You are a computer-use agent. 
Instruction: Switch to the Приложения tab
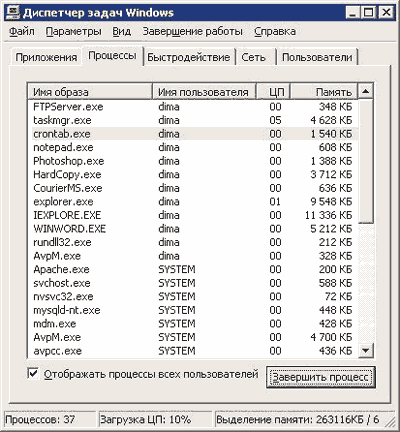coord(46,57)
